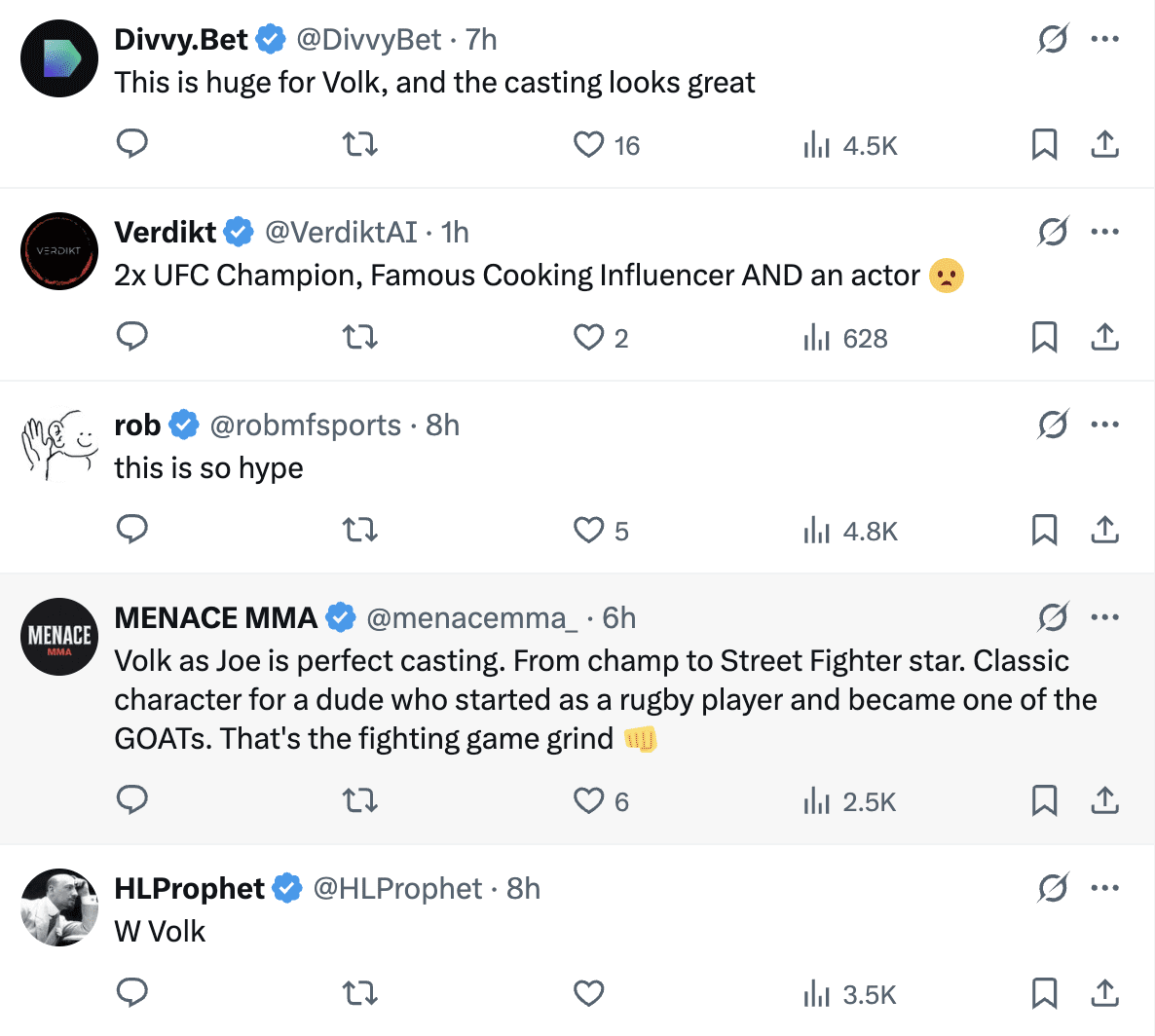
Task: Open three-dot menu on MENACE MMA tweet
Action: pos(1104,617)
